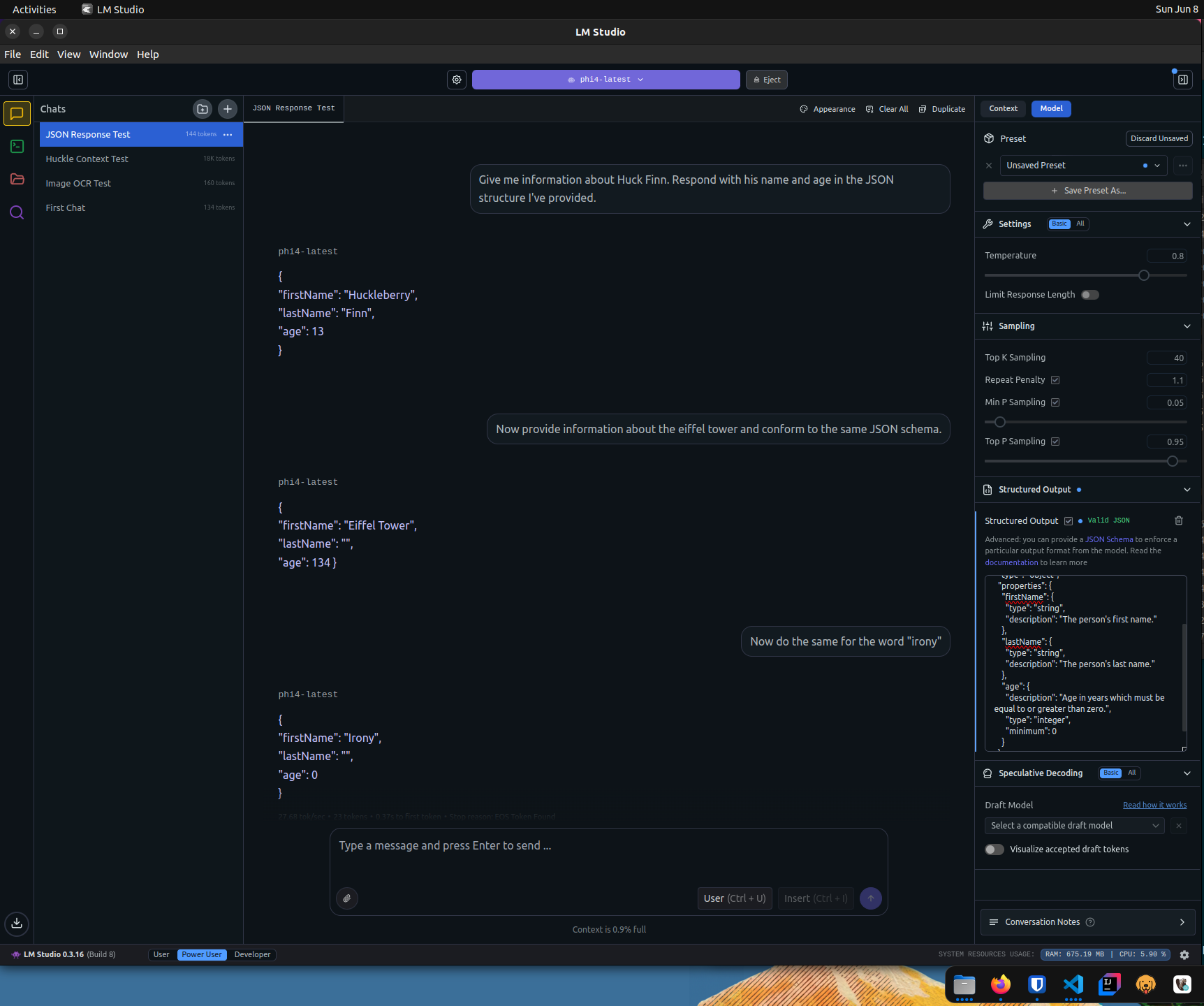This screenshot has width=1204, height=1006.
Task: Uncheck the Repeat Penalty checkbox
Action: click(x=1055, y=380)
